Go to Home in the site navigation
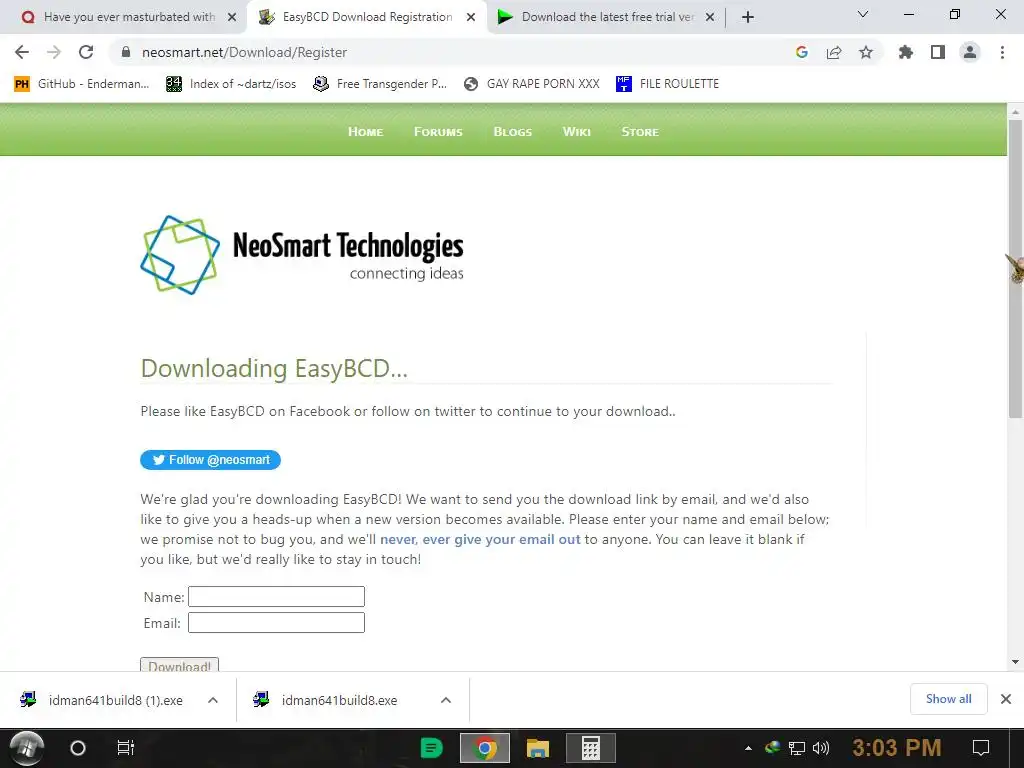The width and height of the screenshot is (1024, 768). [366, 131]
